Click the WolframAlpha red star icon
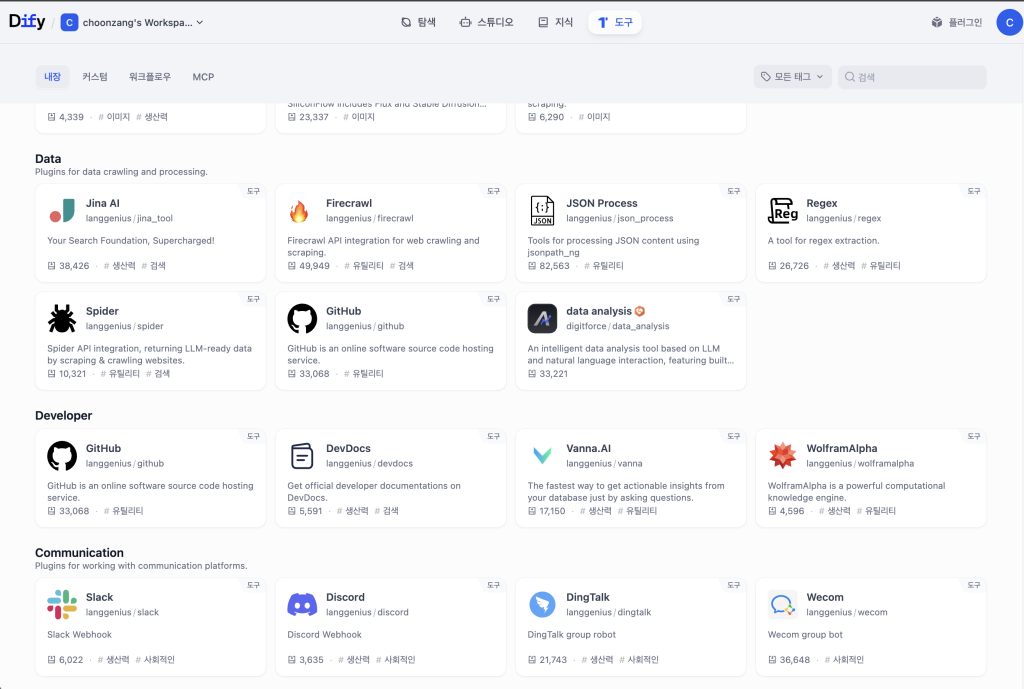 pyautogui.click(x=782, y=456)
